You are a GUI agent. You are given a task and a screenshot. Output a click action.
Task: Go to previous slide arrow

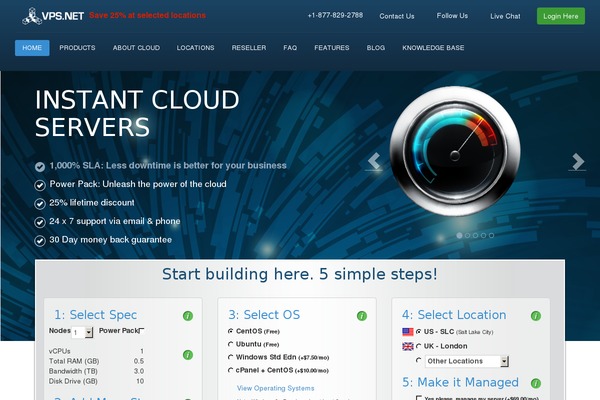coord(374,161)
